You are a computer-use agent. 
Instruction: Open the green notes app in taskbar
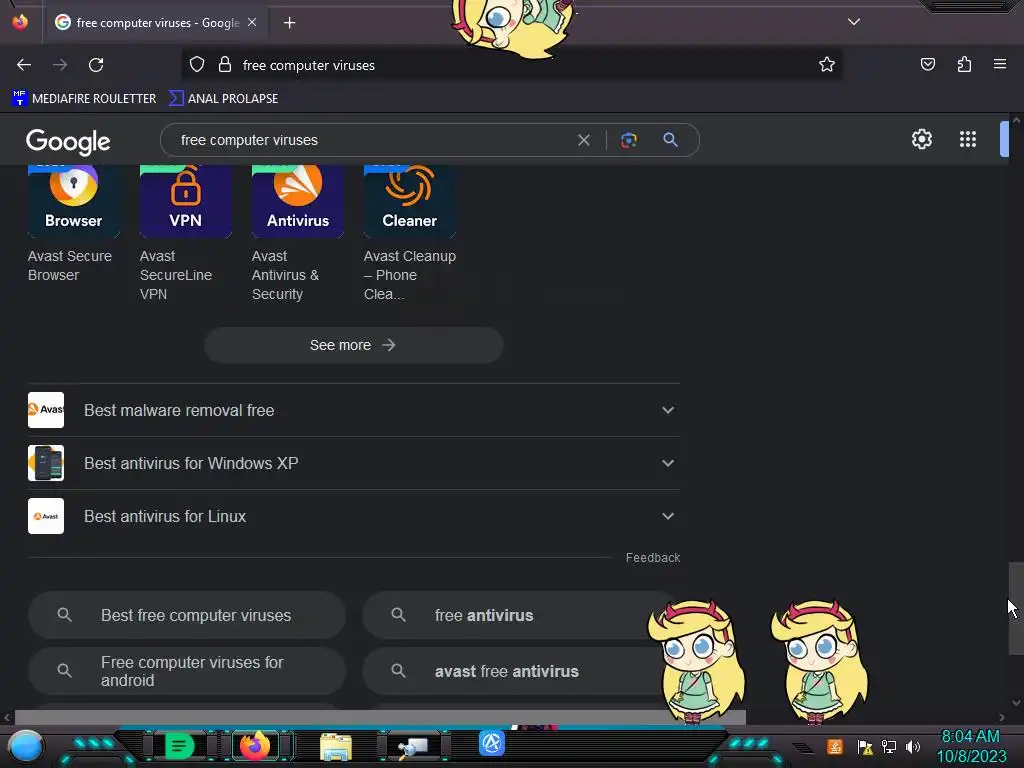[179, 745]
